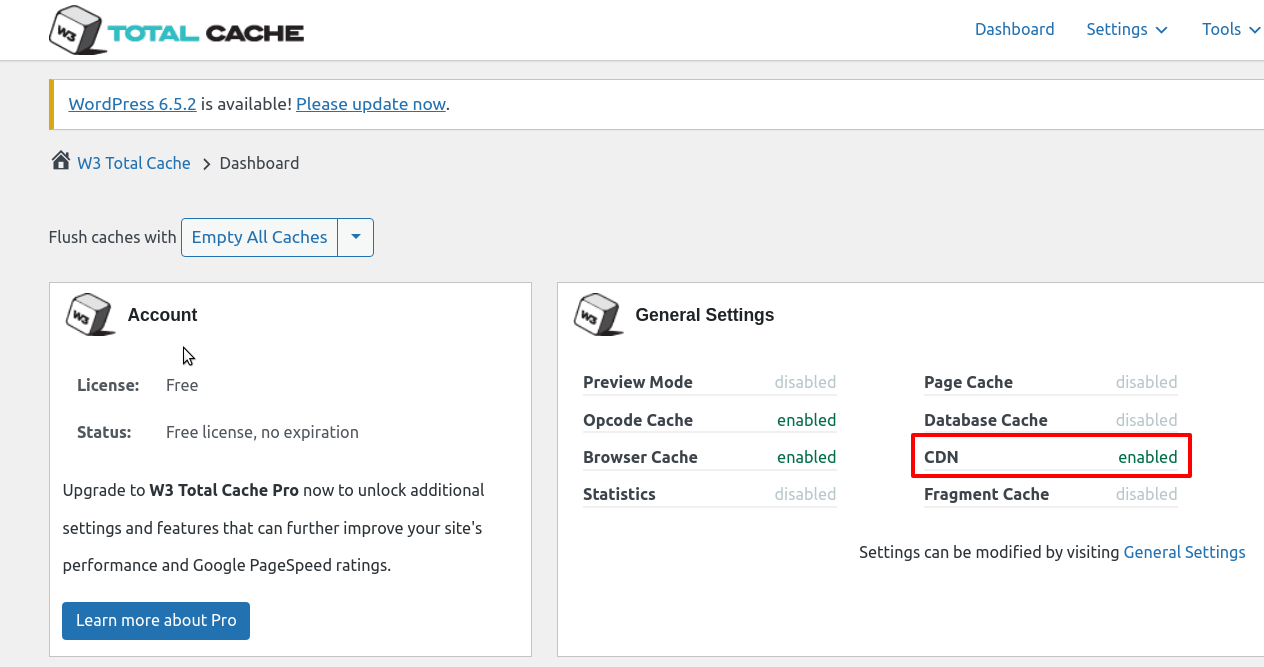1264x667 pixels.
Task: Follow the General Settings link below the status list
Action: click(1184, 552)
